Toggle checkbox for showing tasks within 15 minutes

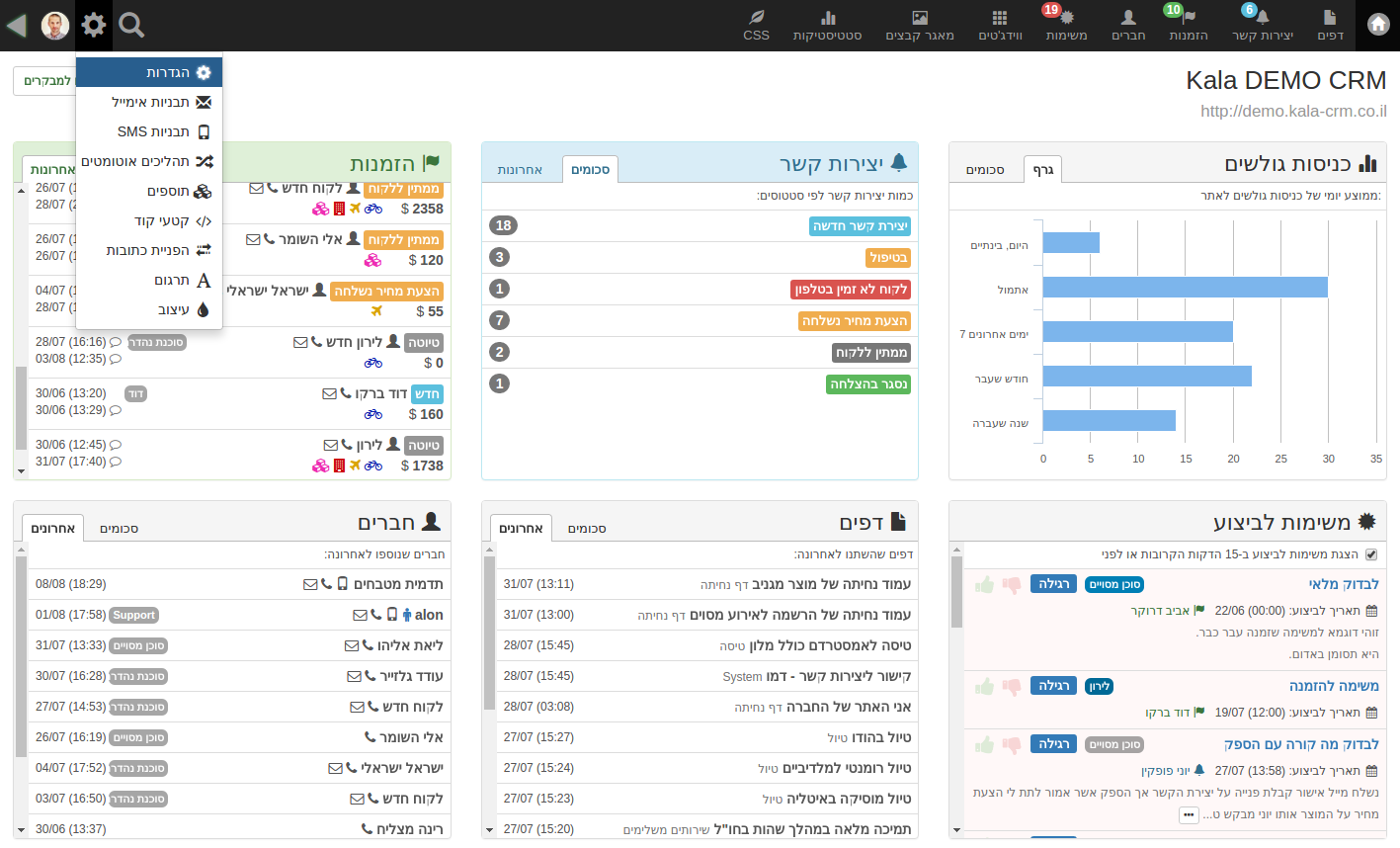click(x=1371, y=554)
